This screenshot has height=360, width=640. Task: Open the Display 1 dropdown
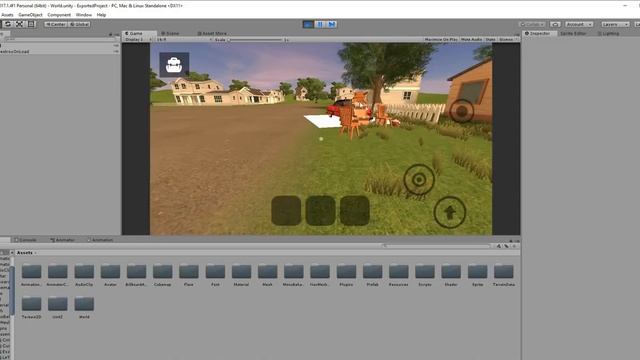click(138, 40)
